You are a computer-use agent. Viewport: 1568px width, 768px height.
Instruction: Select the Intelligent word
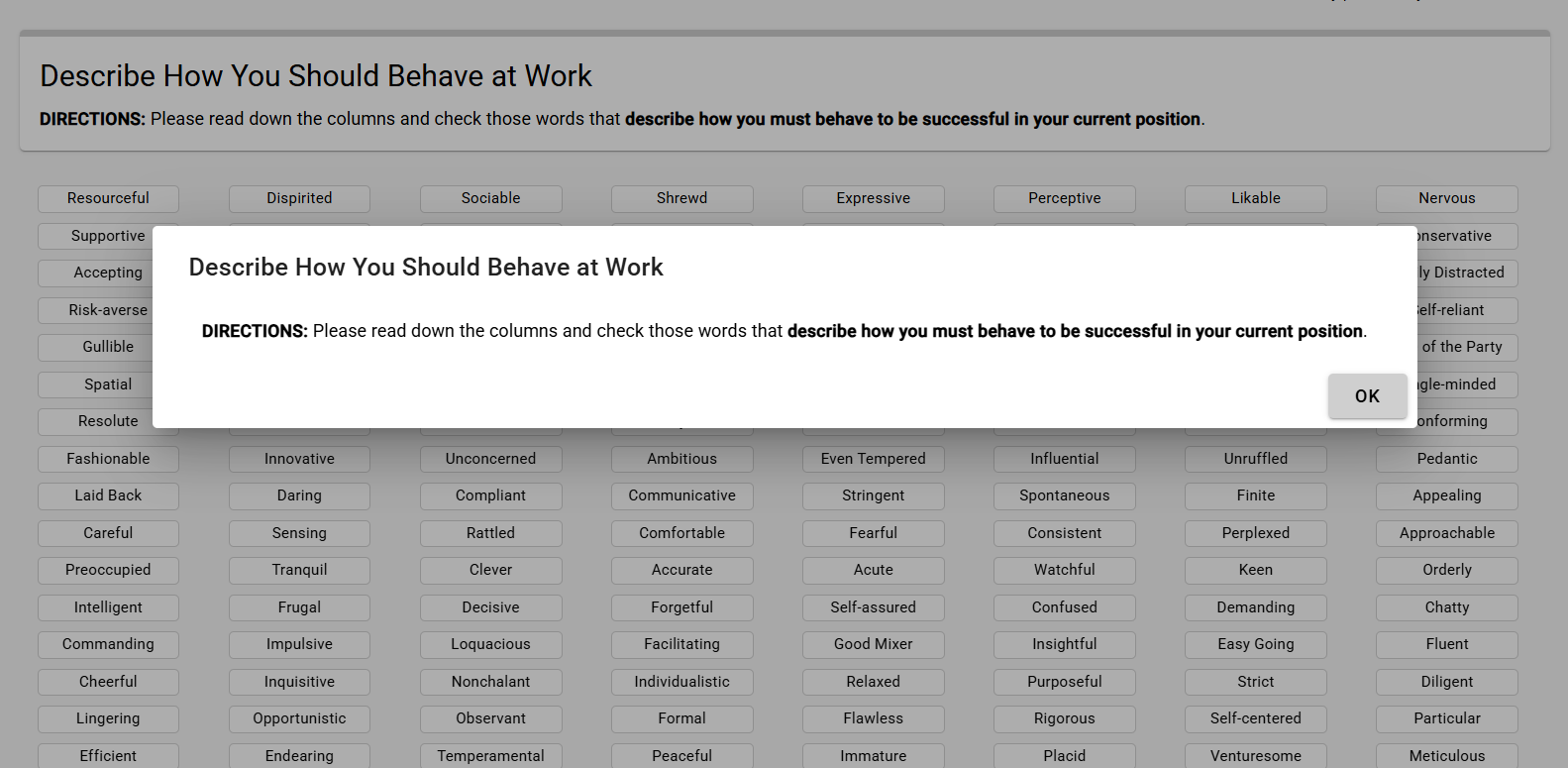pyautogui.click(x=108, y=607)
